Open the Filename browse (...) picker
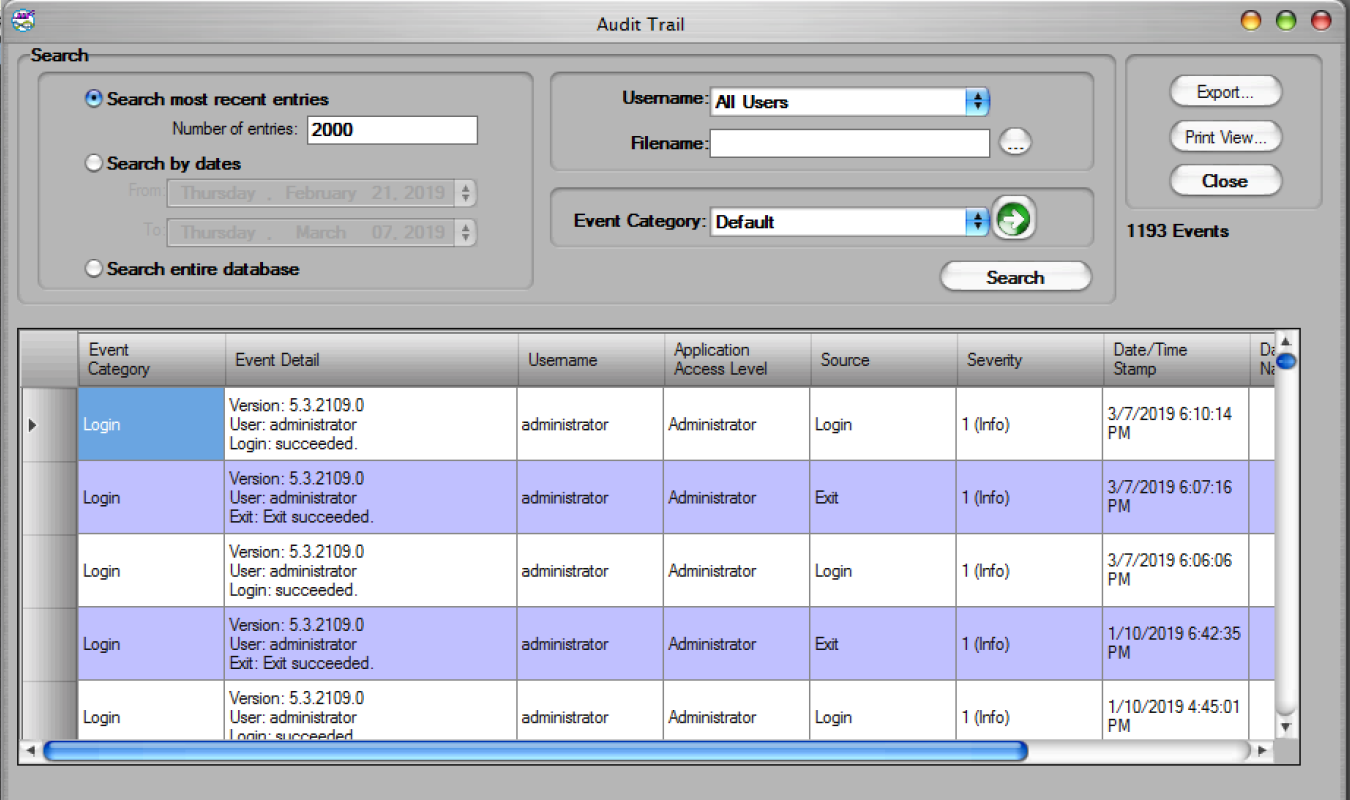Screen dimensions: 1350x800 [1015, 142]
